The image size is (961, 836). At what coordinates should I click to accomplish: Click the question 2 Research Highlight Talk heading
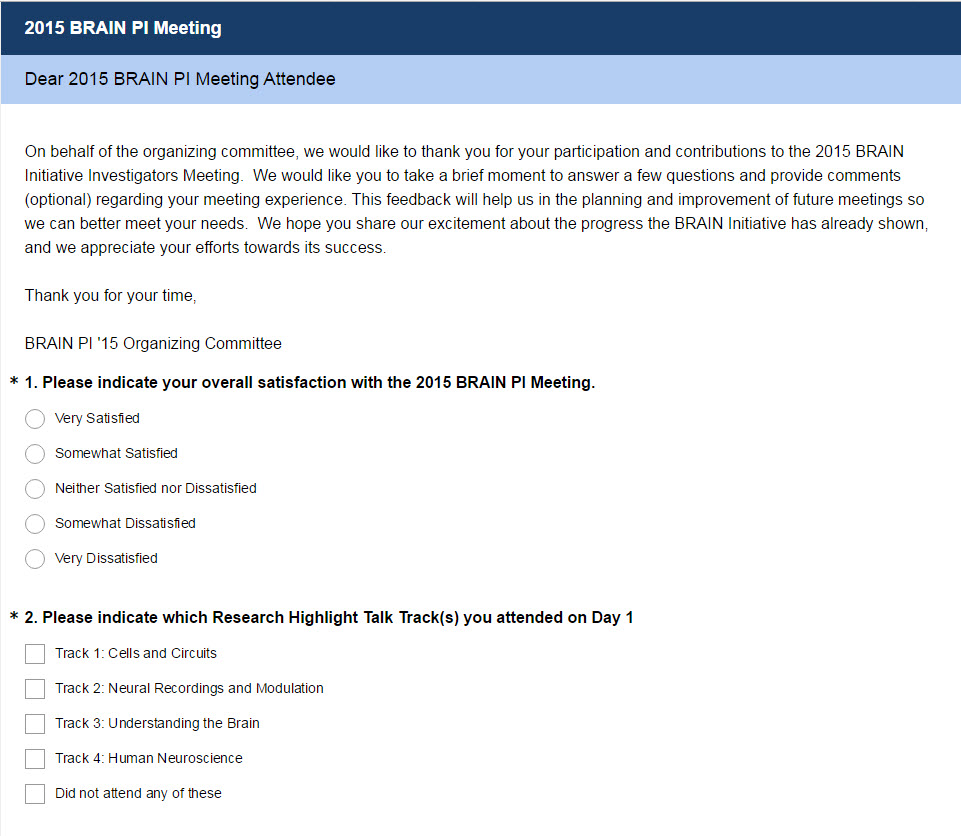(x=337, y=618)
